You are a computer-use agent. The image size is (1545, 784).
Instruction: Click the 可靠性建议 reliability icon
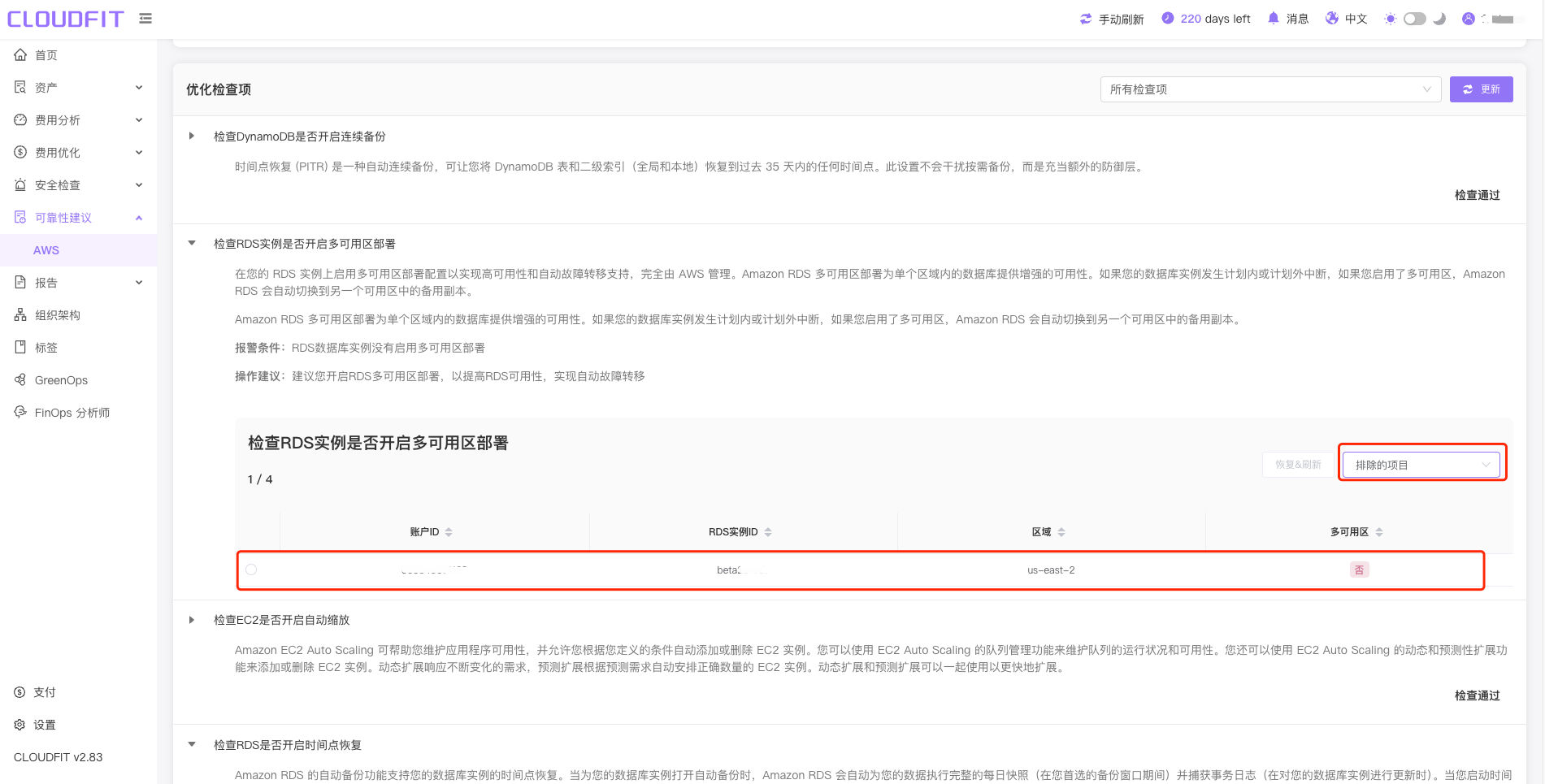pyautogui.click(x=20, y=217)
